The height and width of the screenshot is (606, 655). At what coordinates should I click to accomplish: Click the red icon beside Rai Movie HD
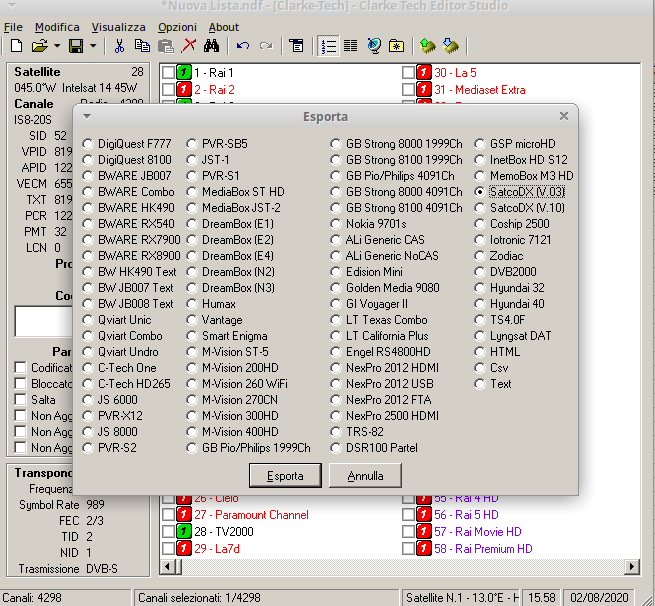click(x=424, y=531)
